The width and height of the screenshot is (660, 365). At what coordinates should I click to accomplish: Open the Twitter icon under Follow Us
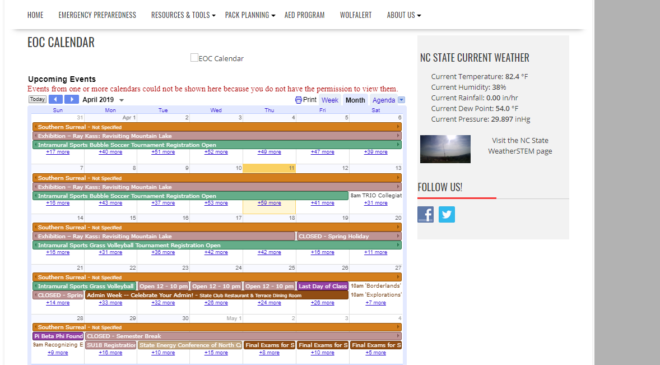tap(447, 214)
